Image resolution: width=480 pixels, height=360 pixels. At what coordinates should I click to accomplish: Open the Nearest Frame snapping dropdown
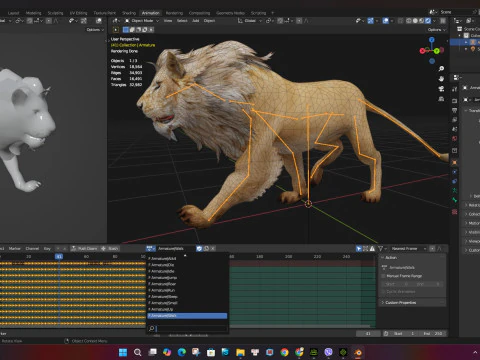coord(408,249)
